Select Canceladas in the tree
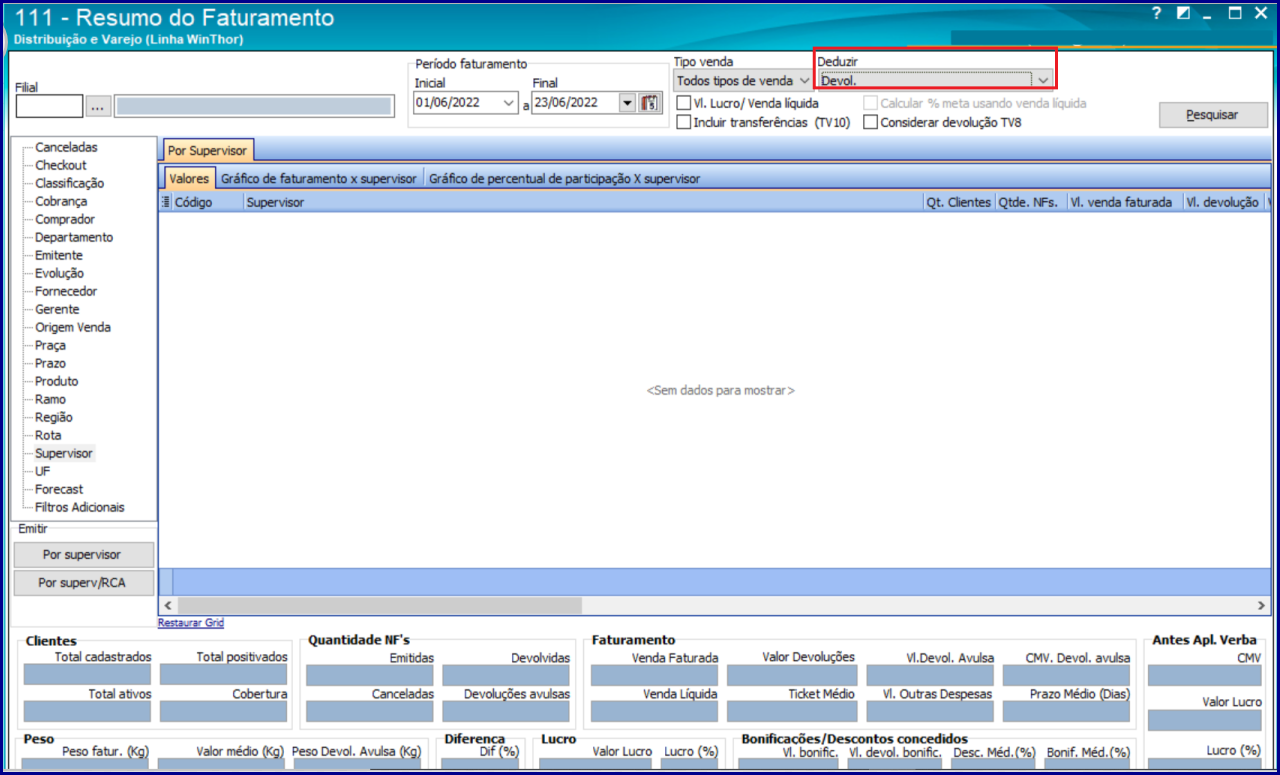 coord(66,147)
